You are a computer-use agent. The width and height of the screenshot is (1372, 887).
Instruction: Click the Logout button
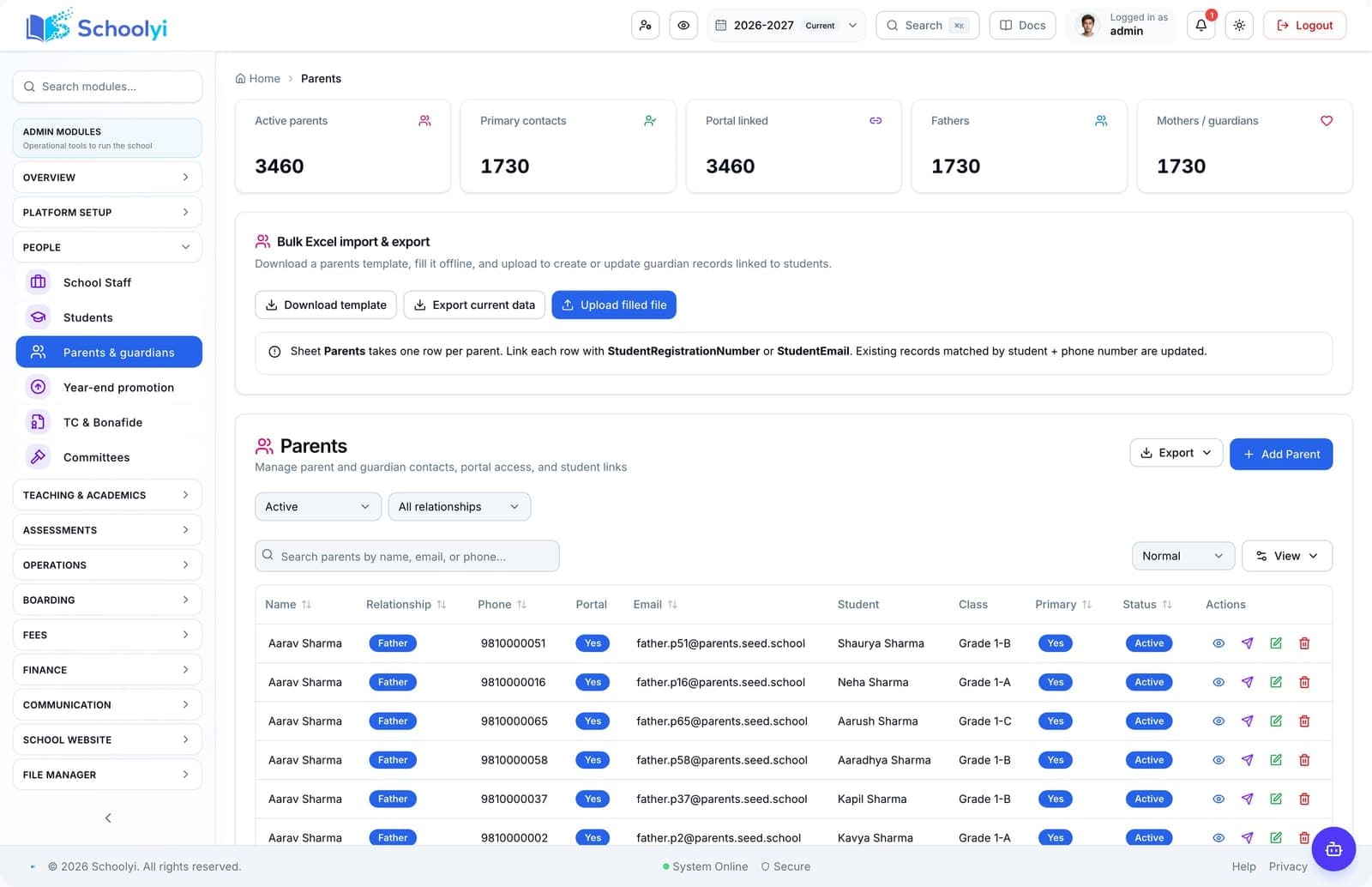coord(1304,26)
